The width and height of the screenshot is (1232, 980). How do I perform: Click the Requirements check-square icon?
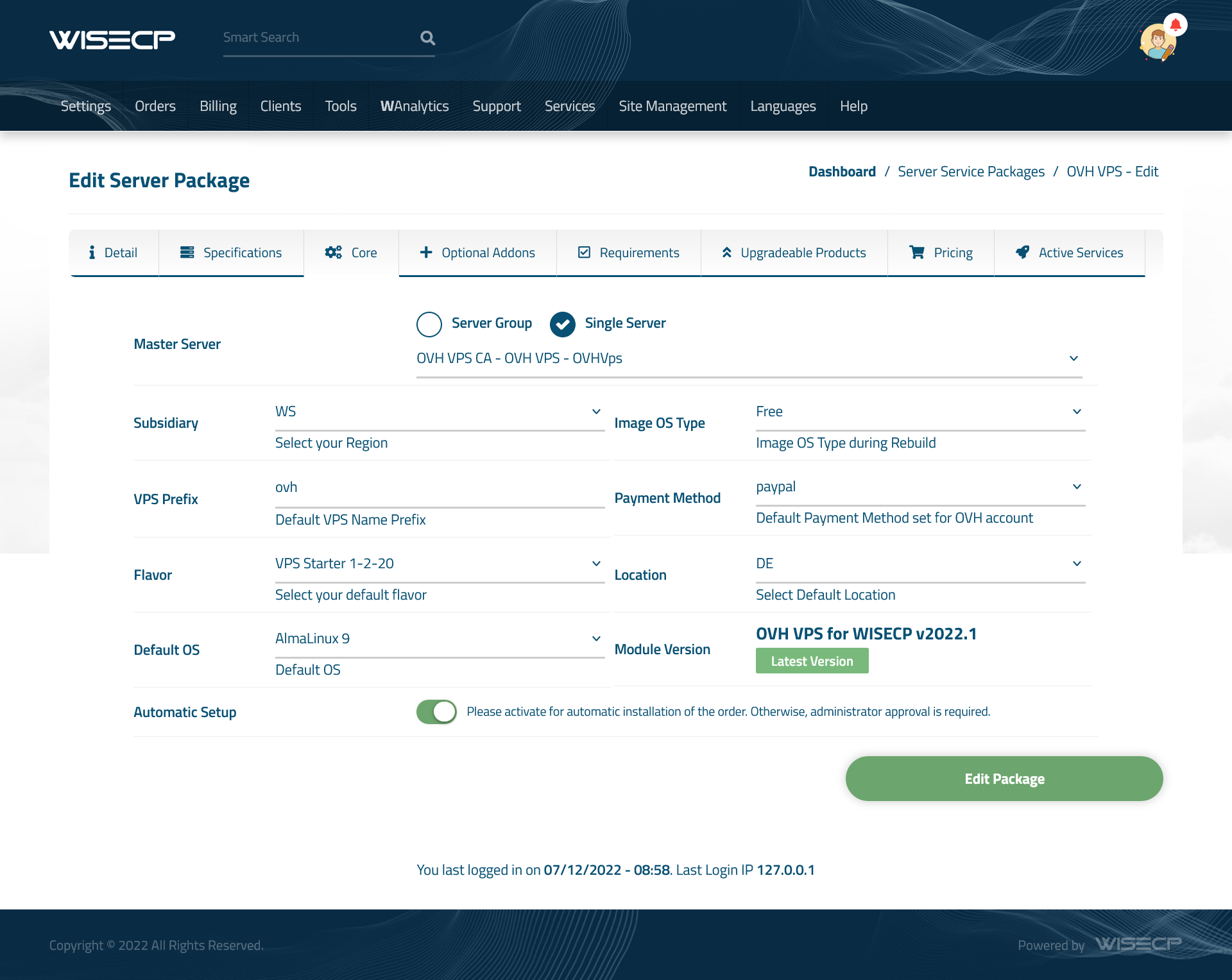click(584, 253)
